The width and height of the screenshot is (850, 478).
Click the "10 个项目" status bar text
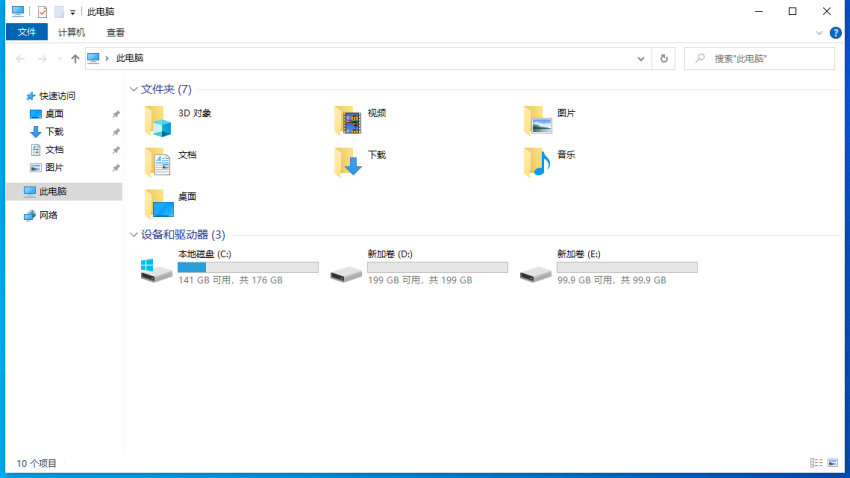(x=36, y=463)
